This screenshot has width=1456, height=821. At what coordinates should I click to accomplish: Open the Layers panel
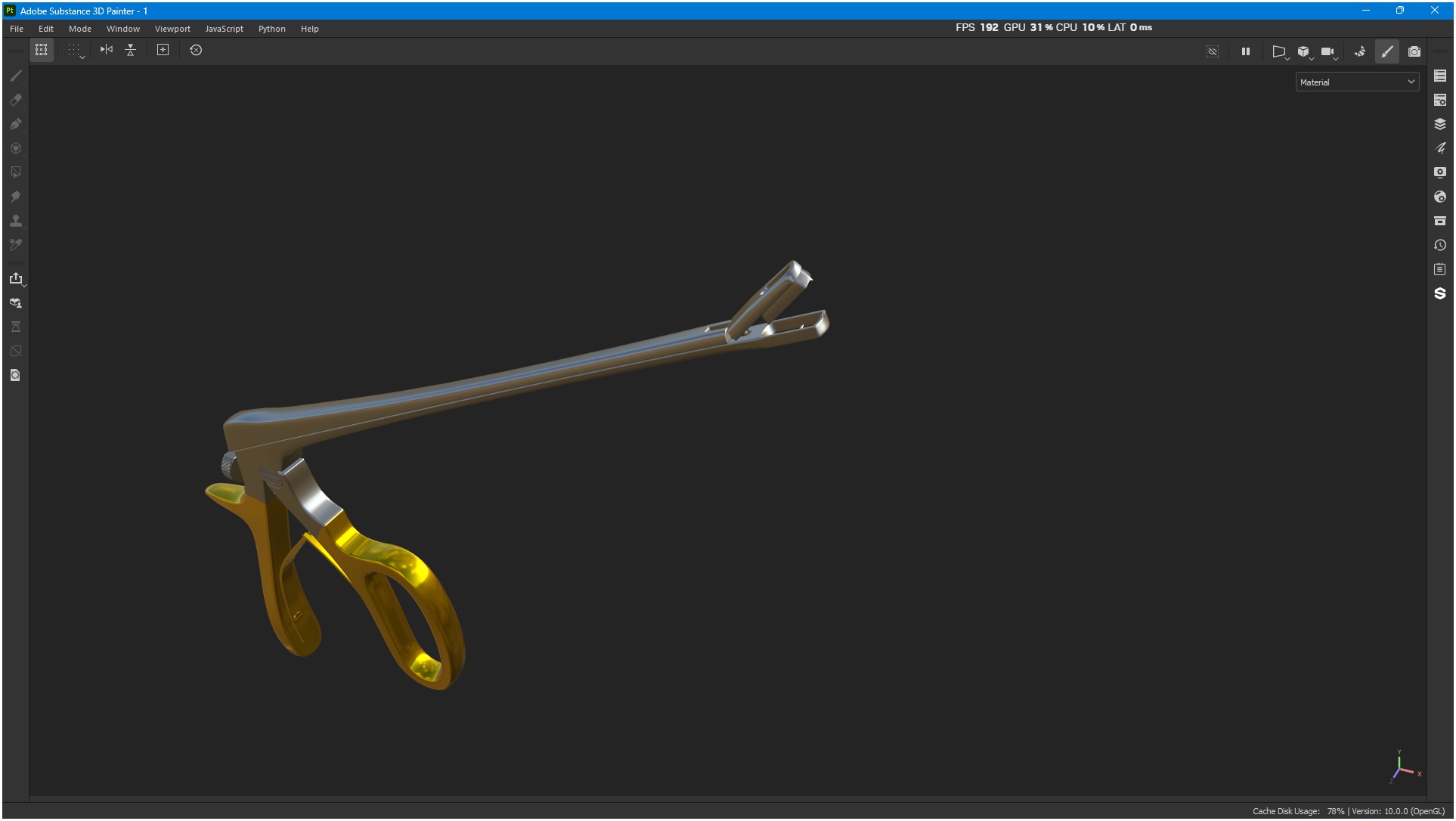[x=1440, y=124]
